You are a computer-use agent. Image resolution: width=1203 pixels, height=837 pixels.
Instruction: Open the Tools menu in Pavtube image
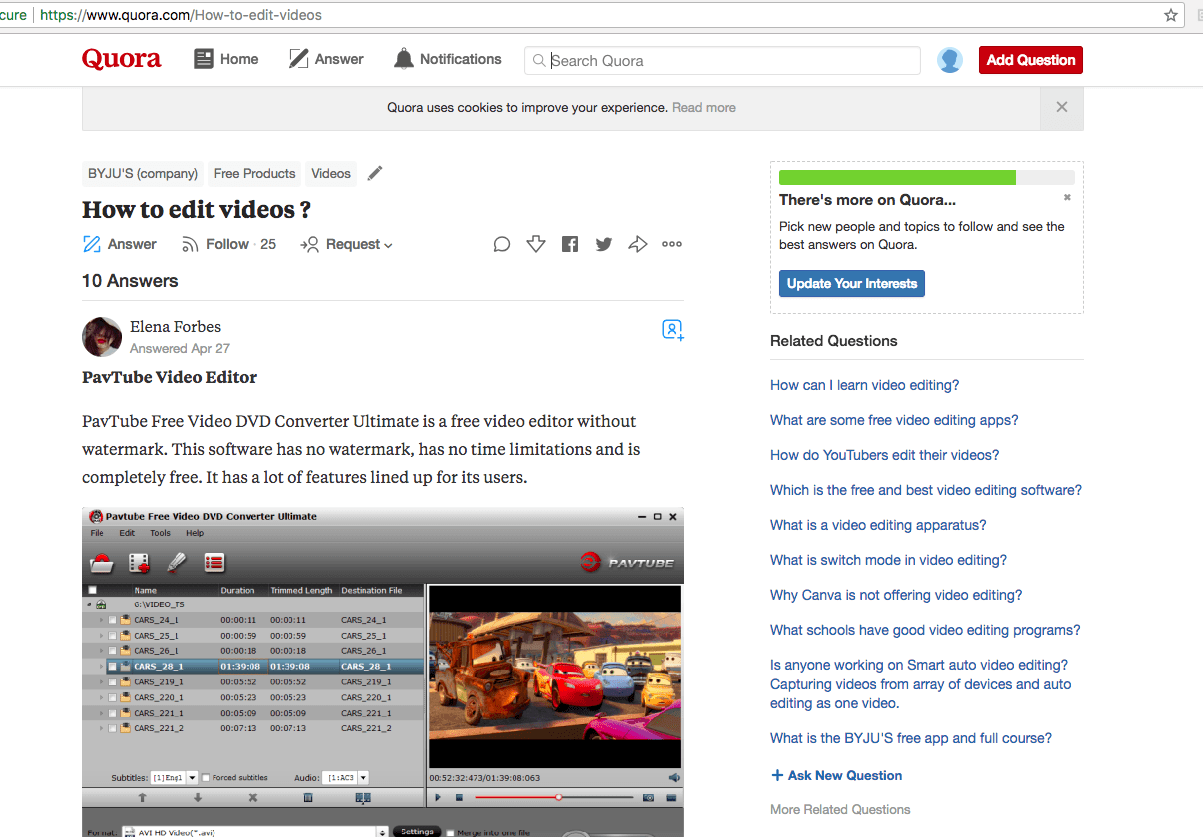click(x=161, y=533)
